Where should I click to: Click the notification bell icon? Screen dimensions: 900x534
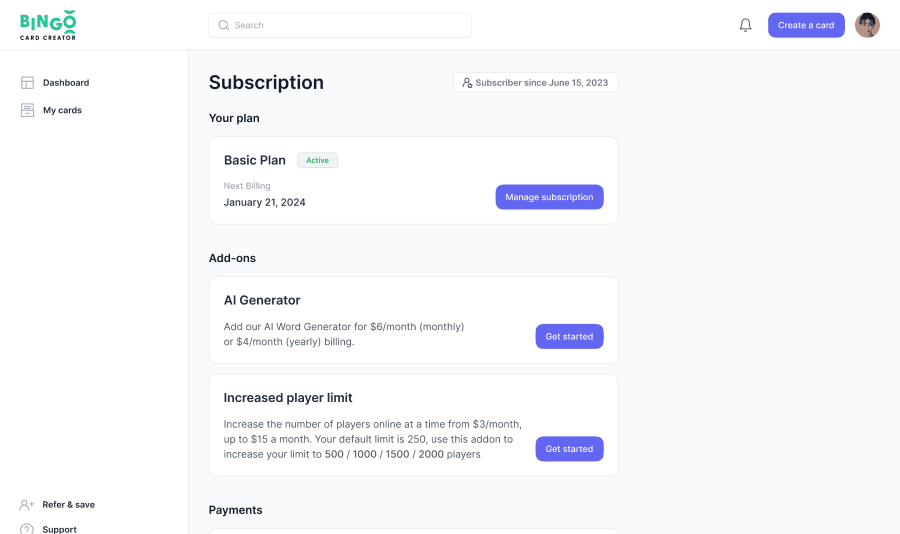745,25
